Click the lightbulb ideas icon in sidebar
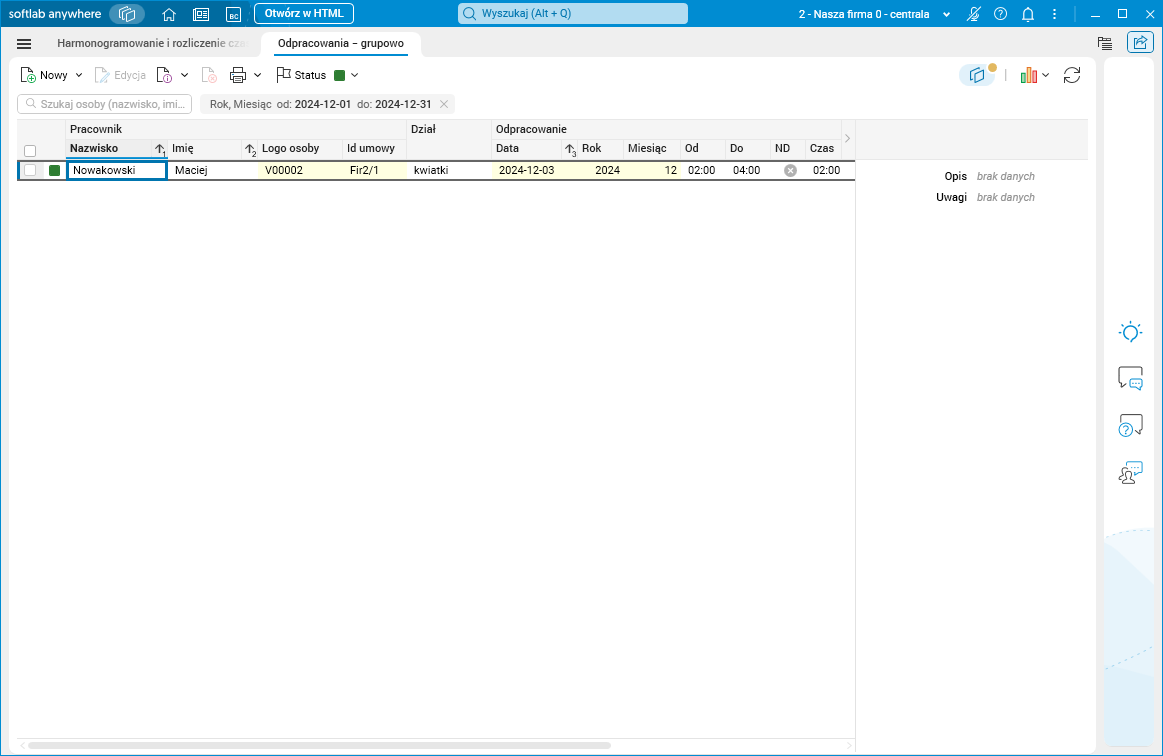 1130,332
